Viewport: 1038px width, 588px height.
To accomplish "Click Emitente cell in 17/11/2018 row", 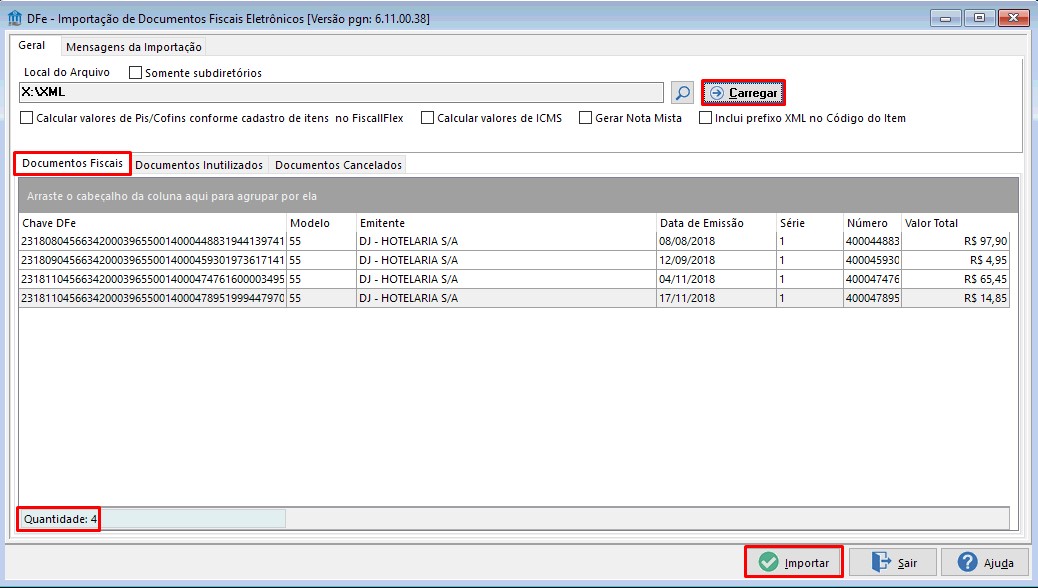I will pos(506,298).
